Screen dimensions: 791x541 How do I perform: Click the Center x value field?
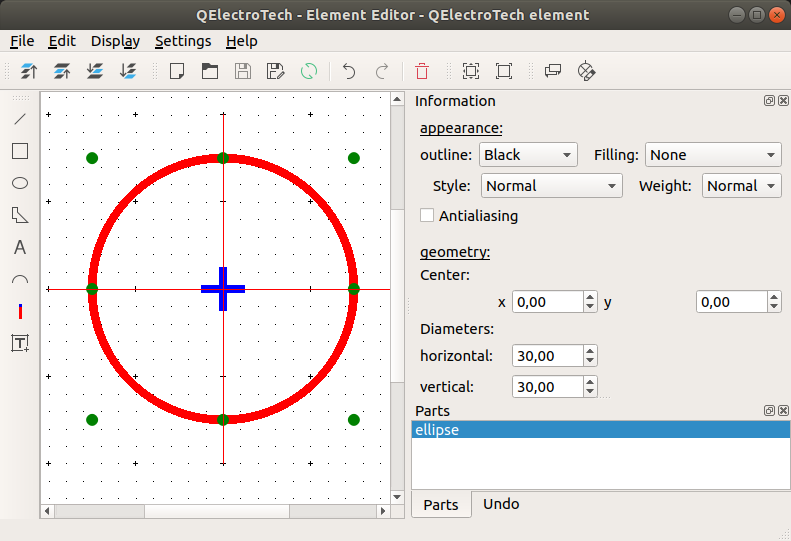[548, 302]
